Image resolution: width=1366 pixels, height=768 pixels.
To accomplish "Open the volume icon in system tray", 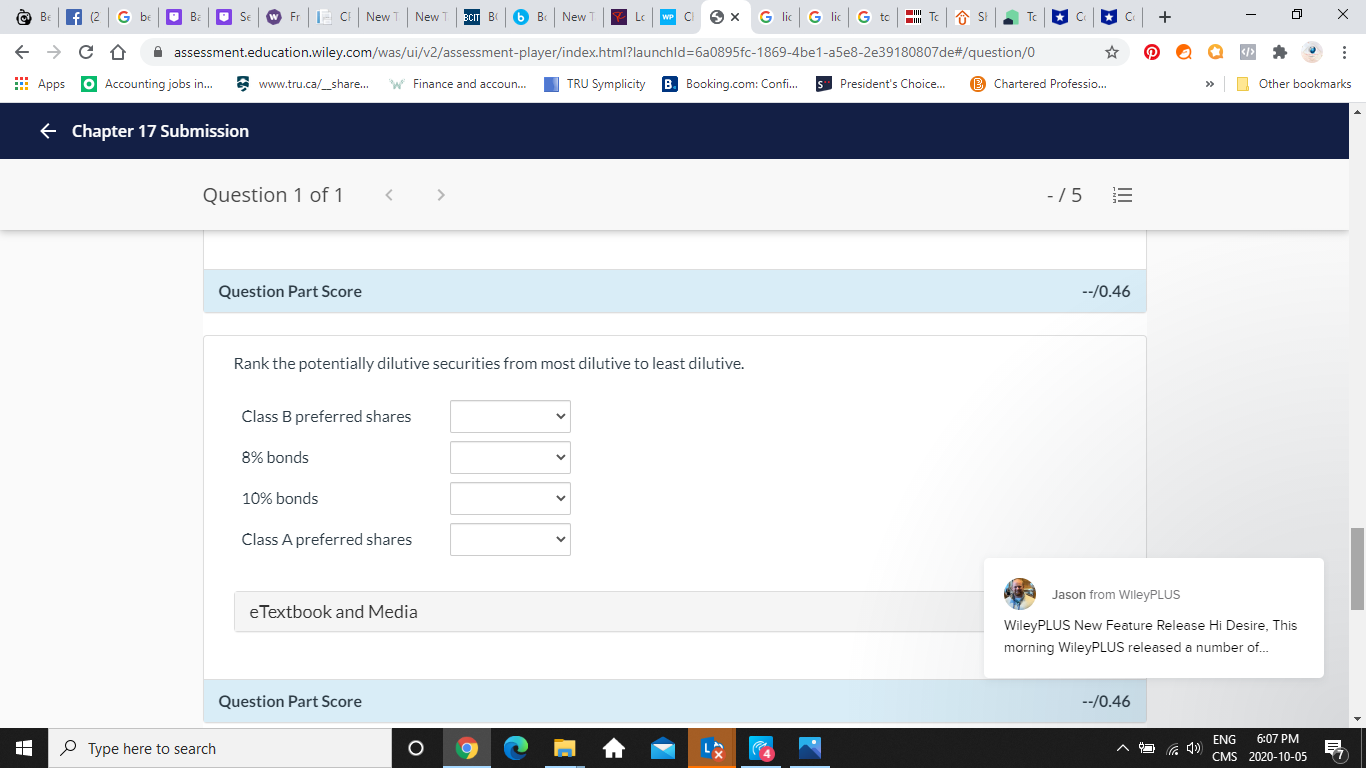I will [1193, 748].
